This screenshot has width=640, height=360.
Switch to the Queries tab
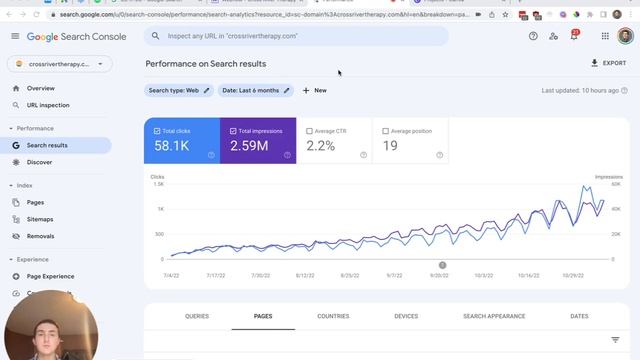click(x=197, y=316)
